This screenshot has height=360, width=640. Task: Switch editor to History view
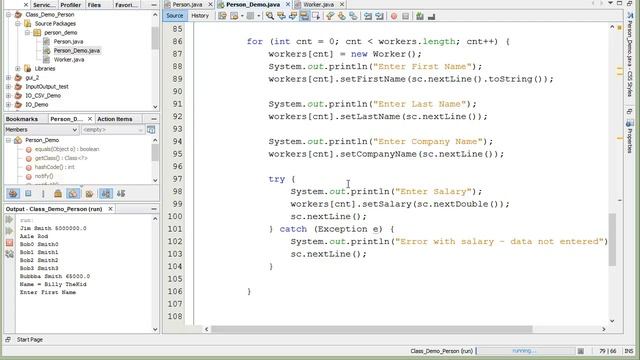coord(200,16)
